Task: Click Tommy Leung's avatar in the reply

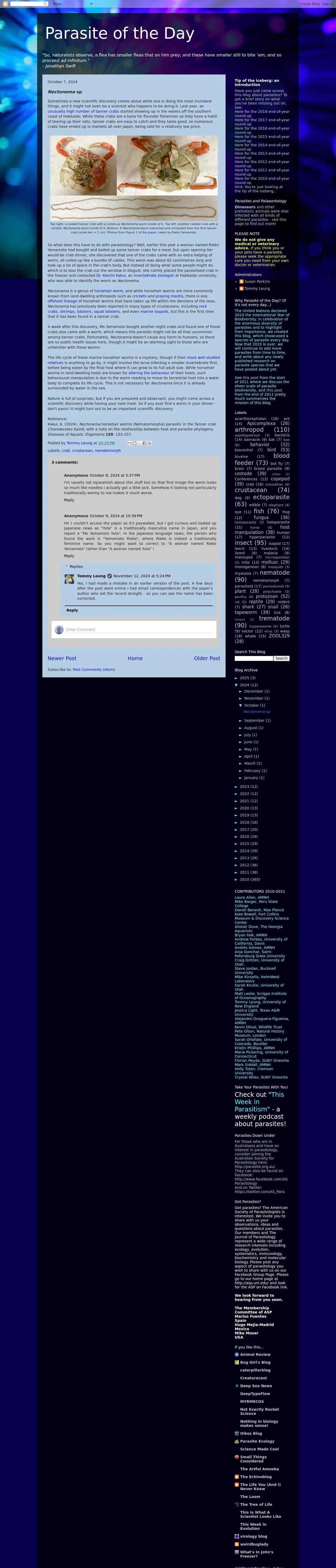Action: point(70,579)
